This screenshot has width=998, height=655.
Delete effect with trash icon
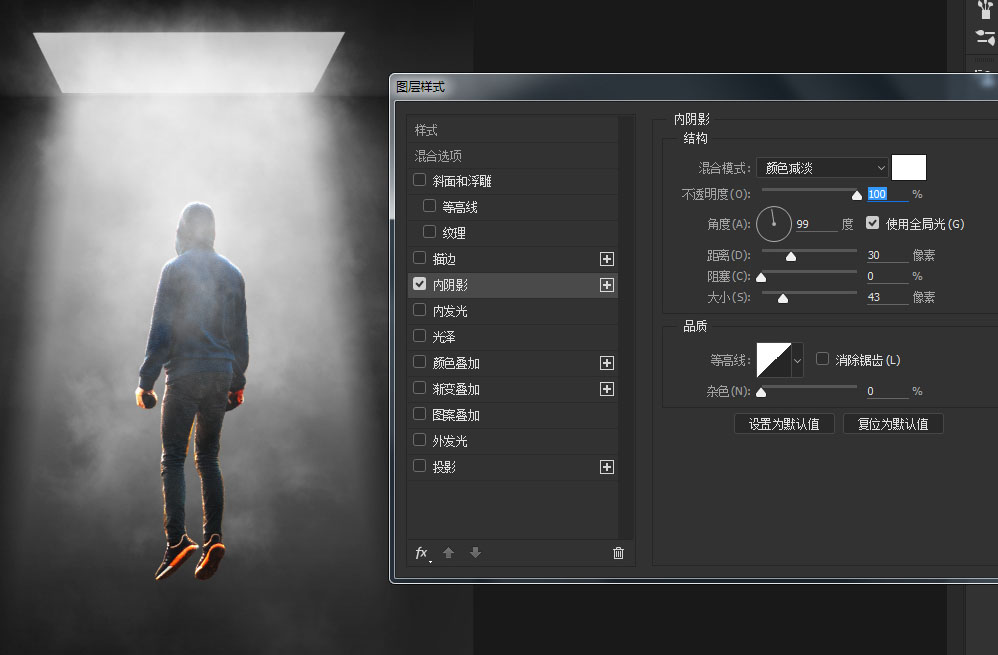tap(618, 553)
